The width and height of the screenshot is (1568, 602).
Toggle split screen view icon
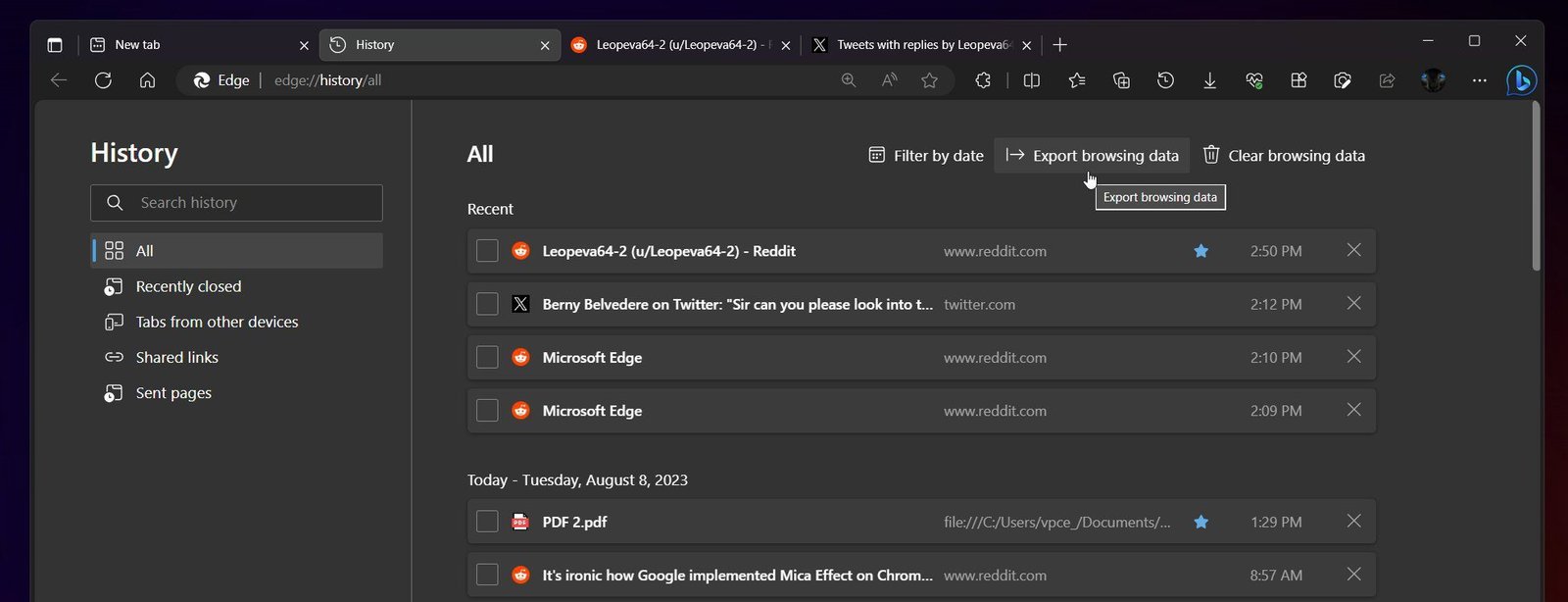coord(1031,80)
